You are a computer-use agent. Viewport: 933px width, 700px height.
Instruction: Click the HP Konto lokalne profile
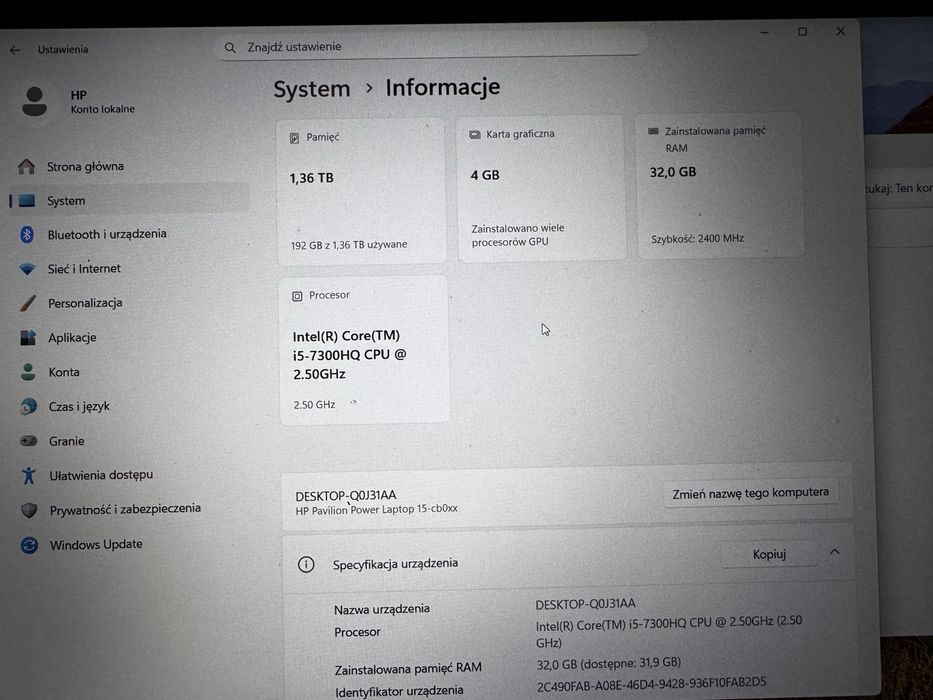(x=77, y=102)
